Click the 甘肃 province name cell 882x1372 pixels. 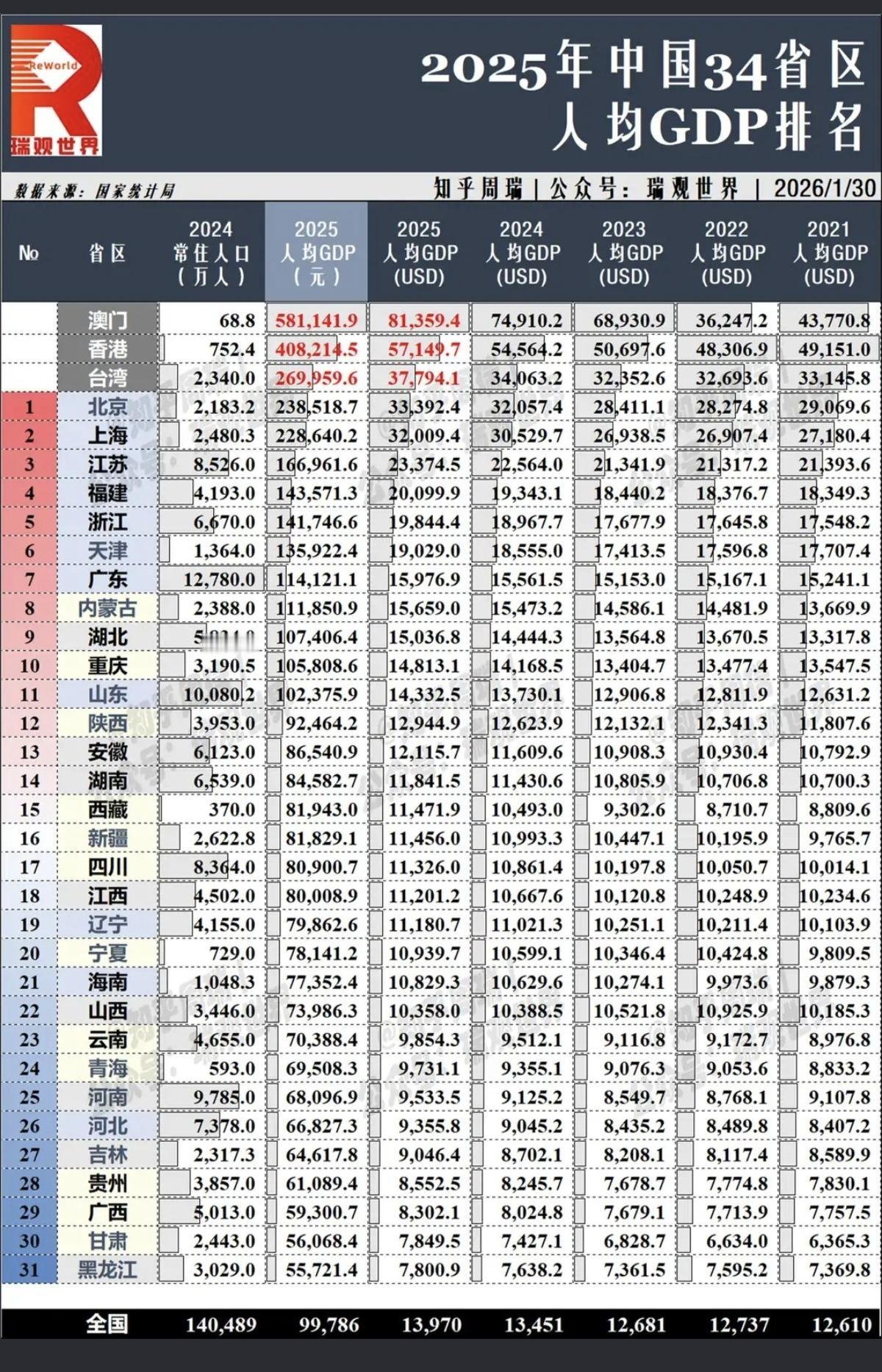pos(107,1241)
